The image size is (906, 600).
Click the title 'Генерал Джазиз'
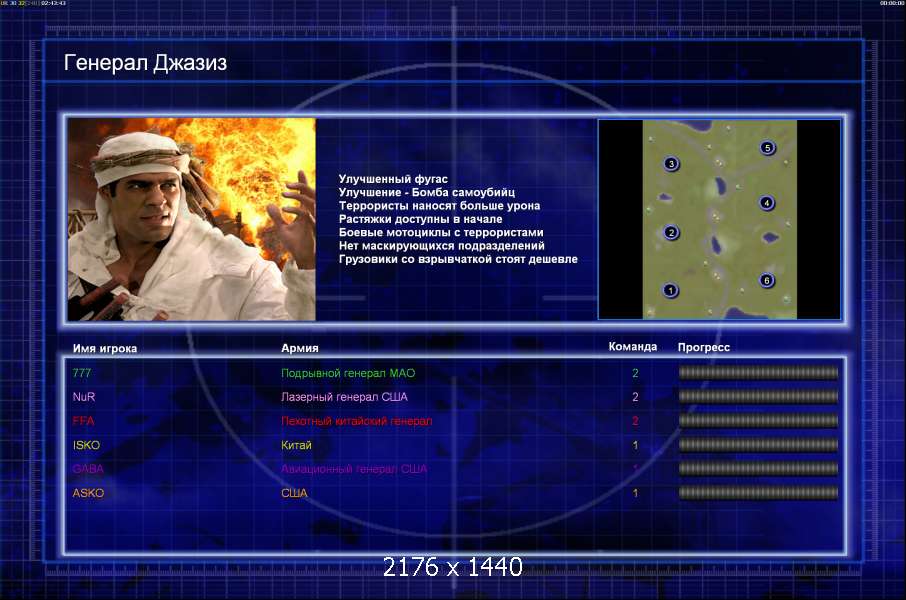pyautogui.click(x=145, y=62)
